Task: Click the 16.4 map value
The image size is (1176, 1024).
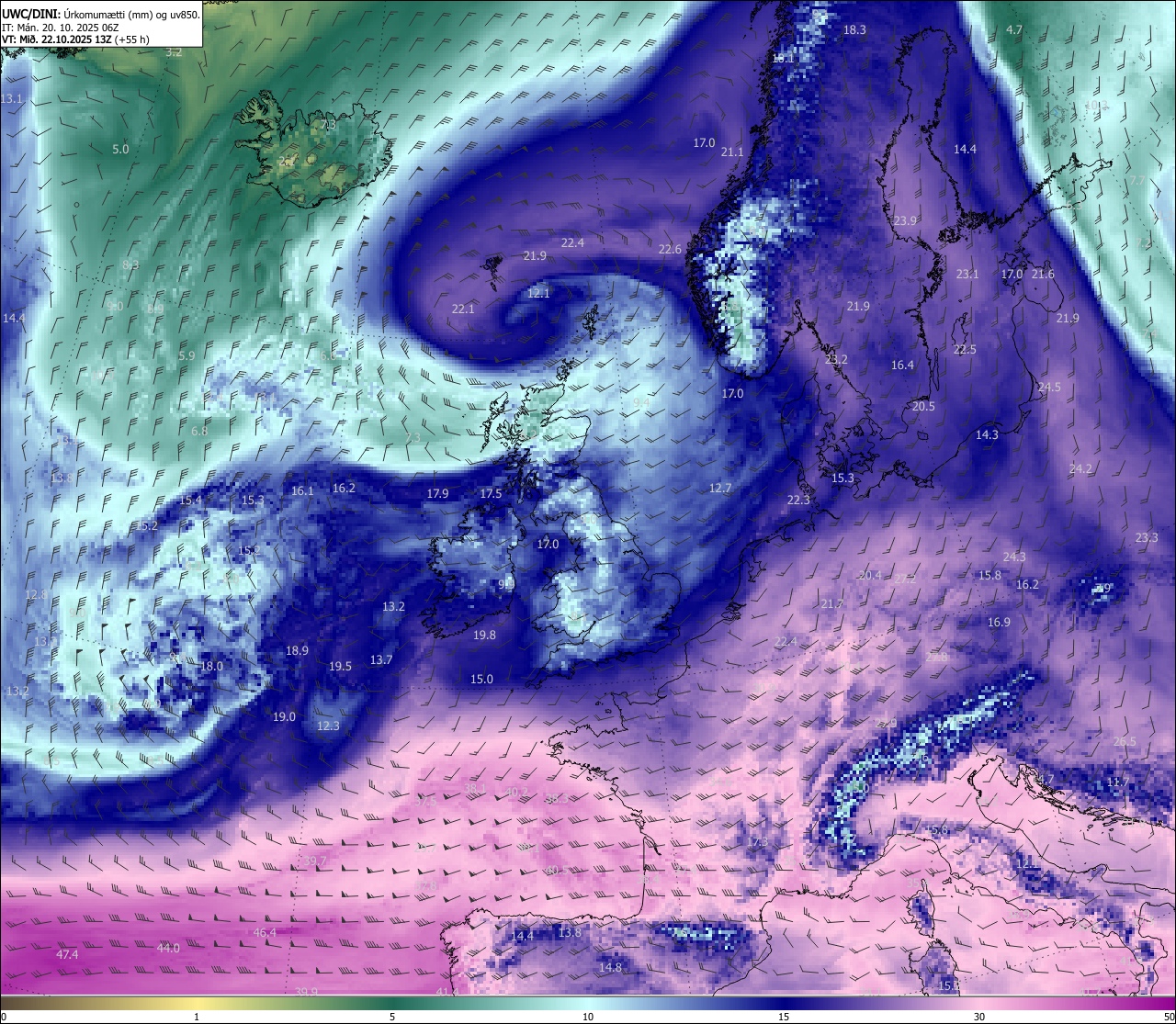Action: pos(902,366)
